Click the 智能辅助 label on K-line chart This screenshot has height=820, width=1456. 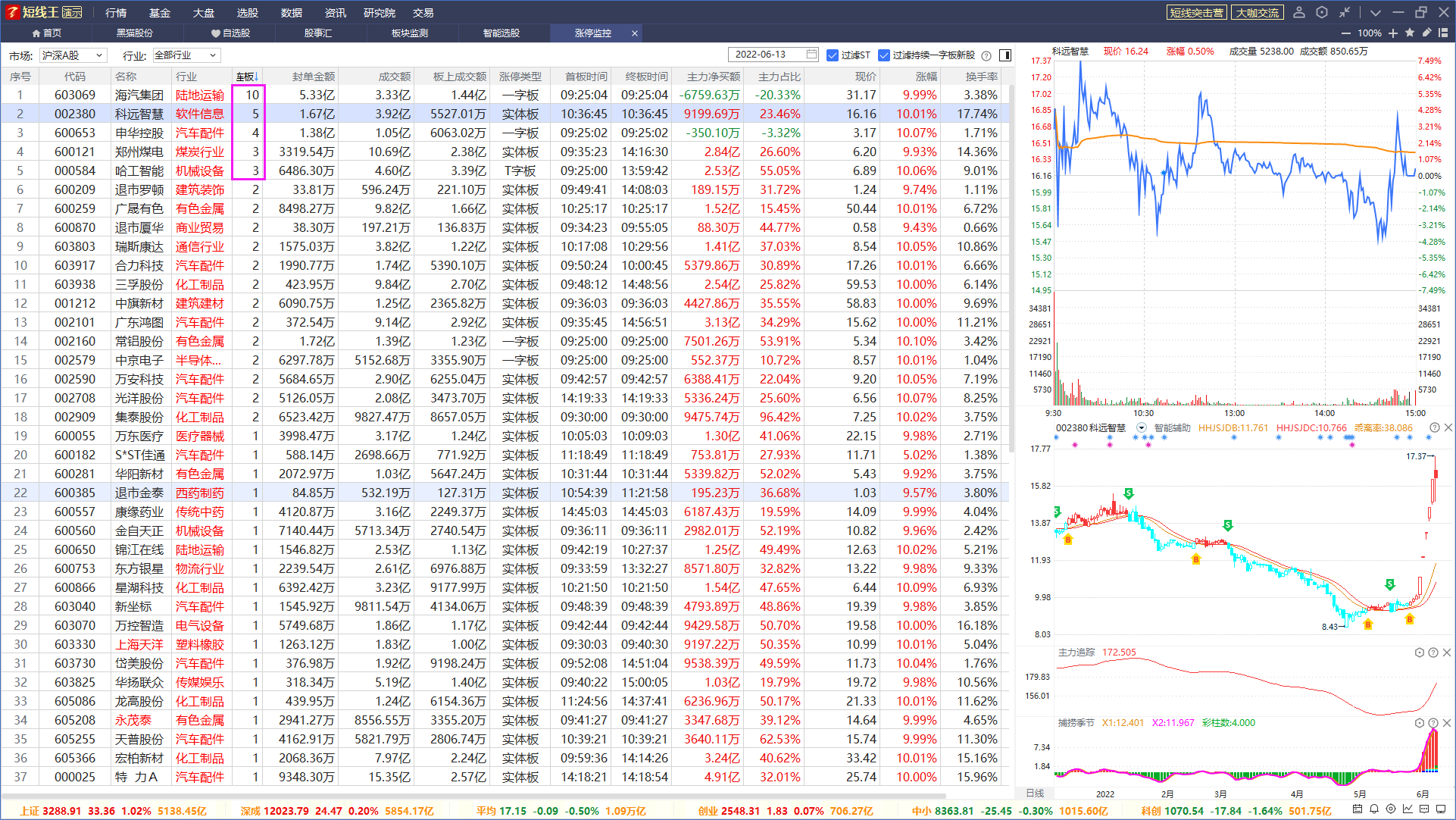pos(1172,428)
